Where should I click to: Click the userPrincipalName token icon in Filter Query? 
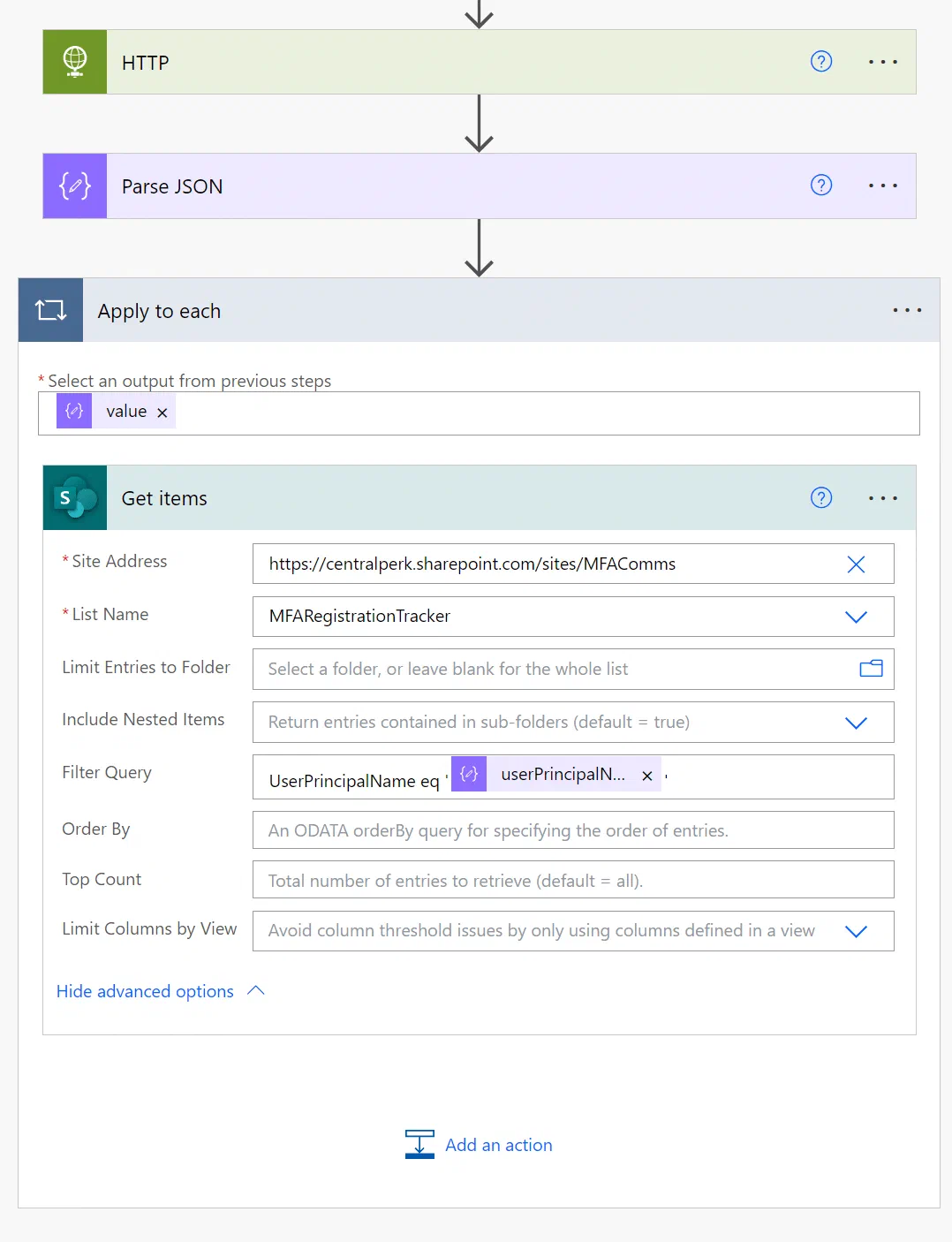click(x=469, y=774)
